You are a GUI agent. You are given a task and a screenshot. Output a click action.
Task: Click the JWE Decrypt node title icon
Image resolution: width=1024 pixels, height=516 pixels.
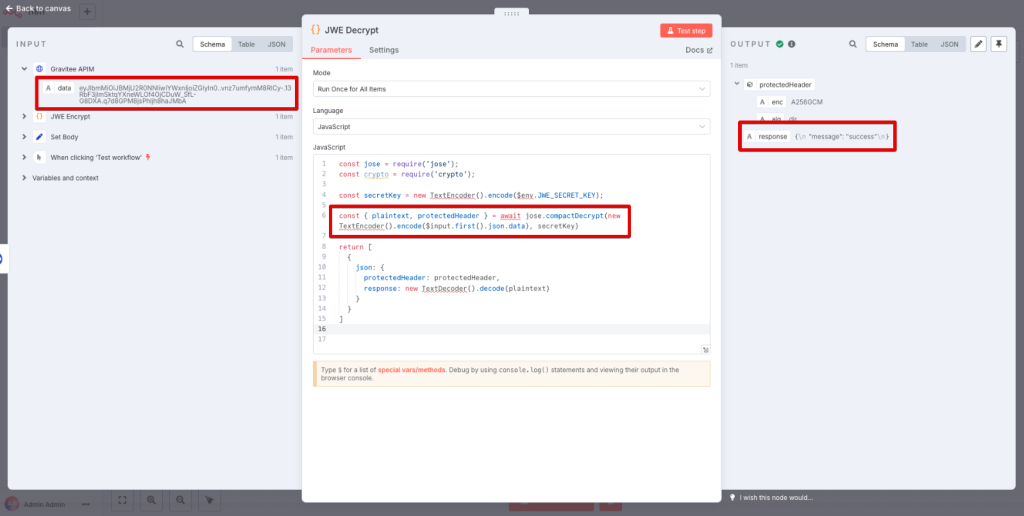(x=315, y=30)
